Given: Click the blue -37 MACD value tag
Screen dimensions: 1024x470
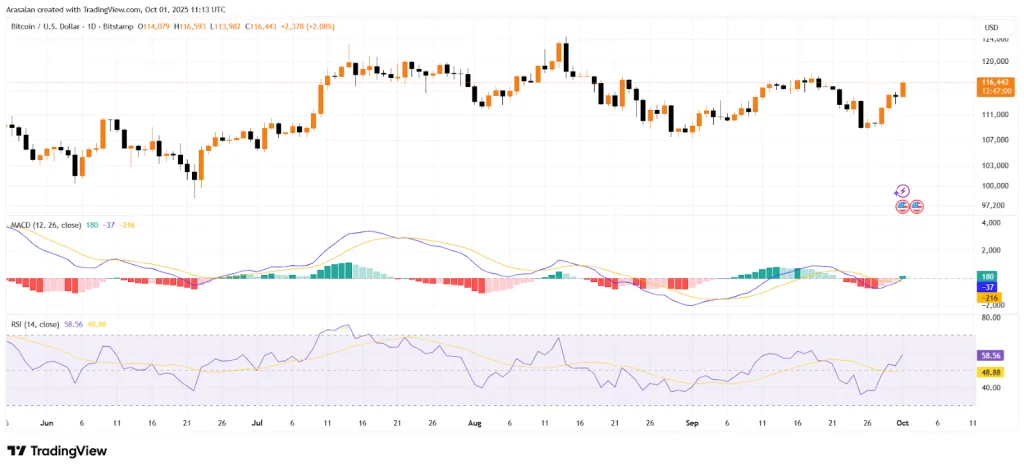Looking at the screenshot, I should tap(987, 286).
